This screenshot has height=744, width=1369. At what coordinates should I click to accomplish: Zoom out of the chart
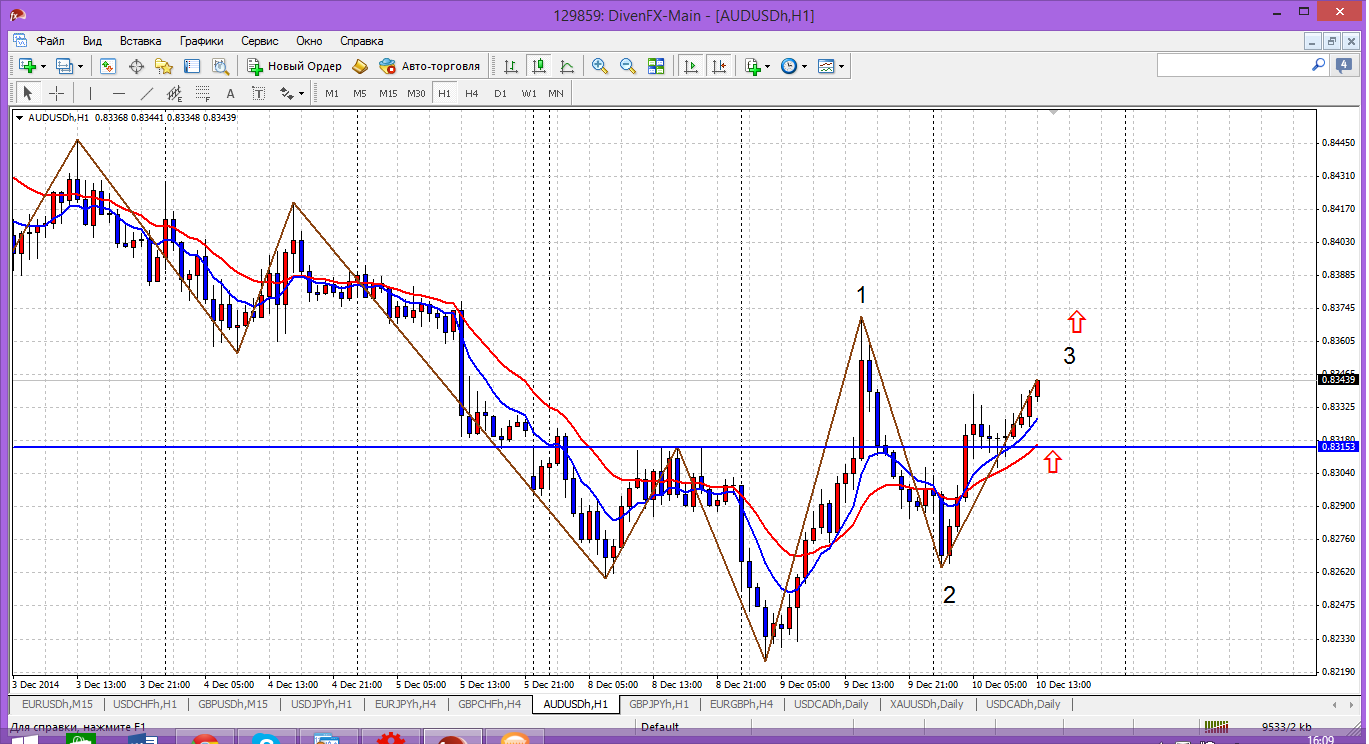tap(628, 66)
